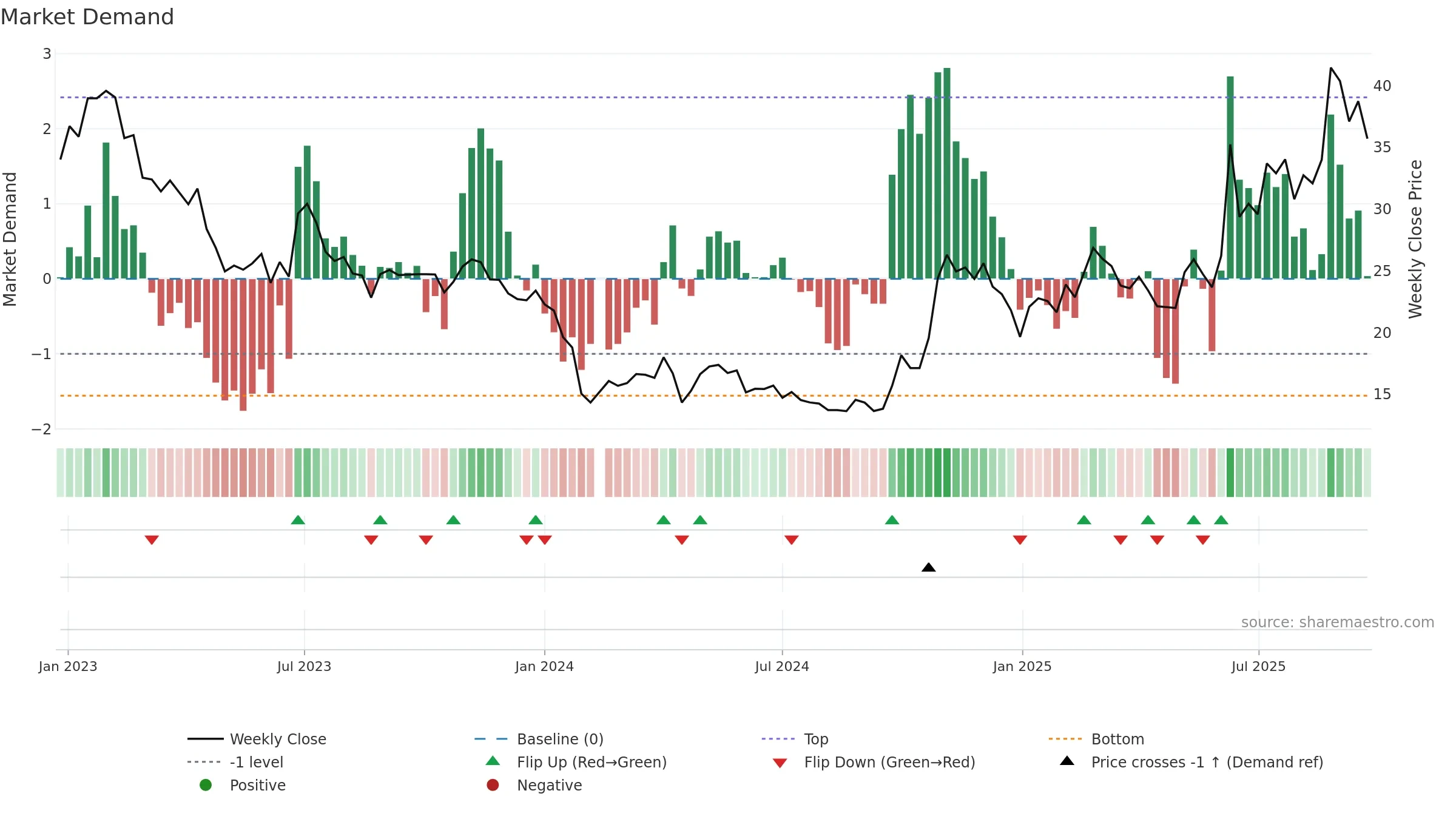Click the black triangle icon in legend
This screenshot has width=1456, height=819.
1067,761
